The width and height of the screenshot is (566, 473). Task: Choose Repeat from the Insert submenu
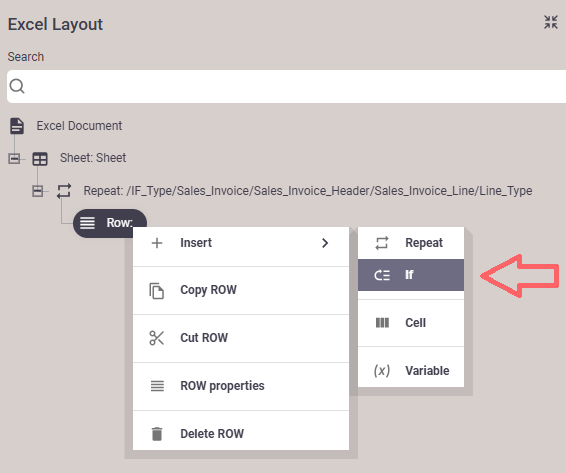pyautogui.click(x=411, y=243)
